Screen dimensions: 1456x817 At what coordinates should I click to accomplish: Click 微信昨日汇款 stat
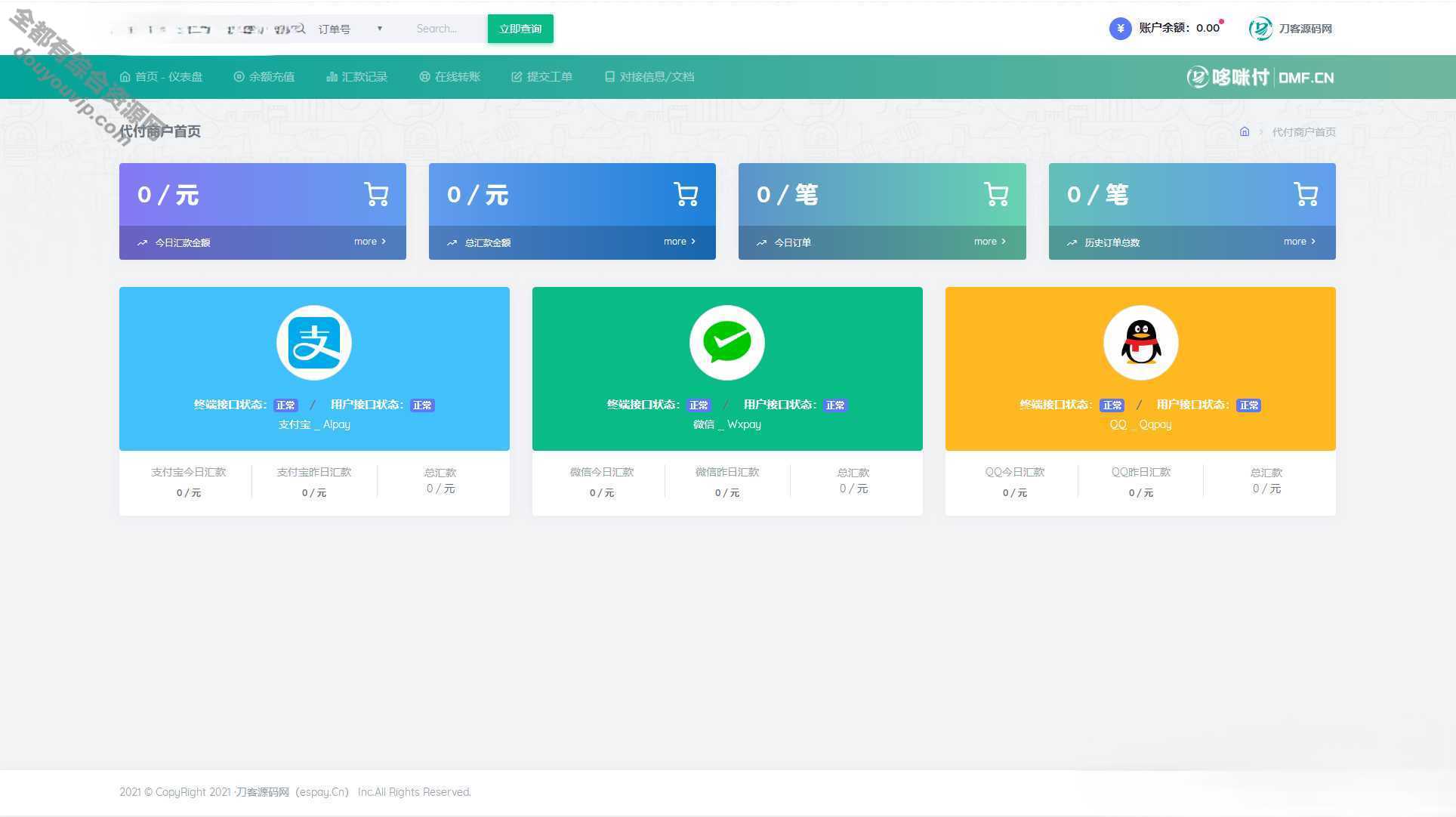tap(727, 482)
